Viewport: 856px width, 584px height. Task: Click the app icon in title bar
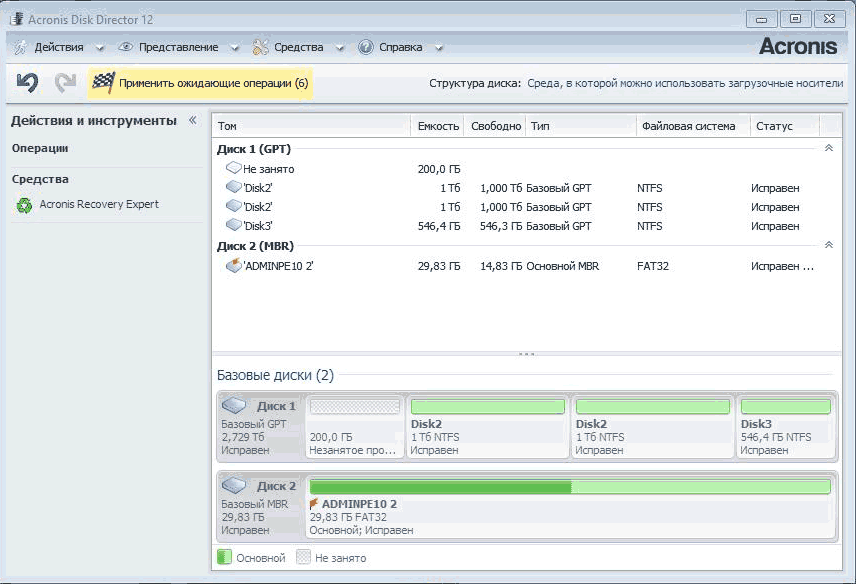tap(16, 19)
